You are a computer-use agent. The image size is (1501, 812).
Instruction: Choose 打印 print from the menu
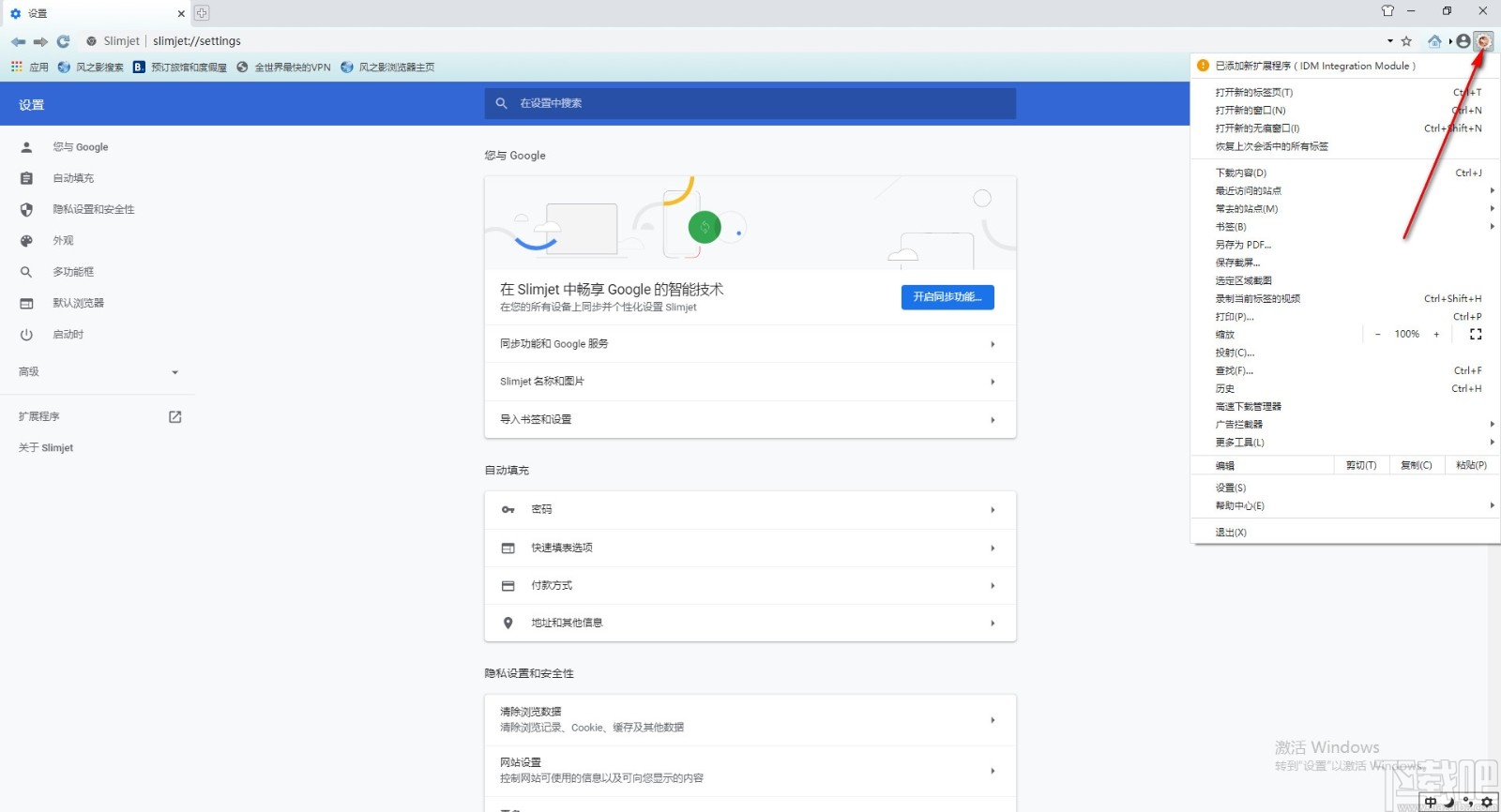(1345, 317)
